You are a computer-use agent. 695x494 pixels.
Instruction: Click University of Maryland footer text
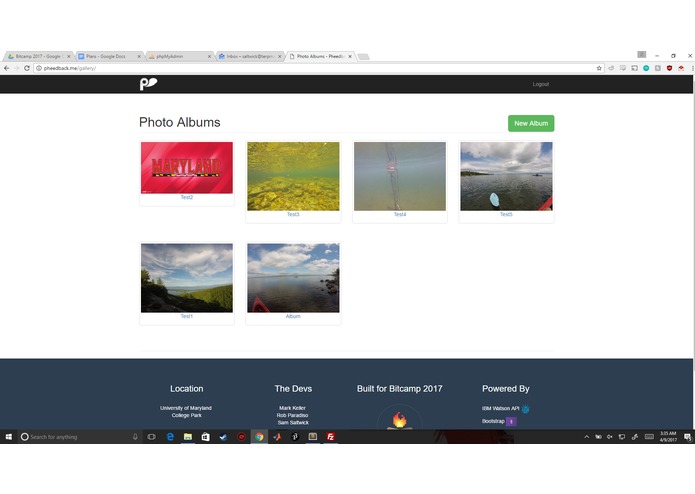point(186,408)
